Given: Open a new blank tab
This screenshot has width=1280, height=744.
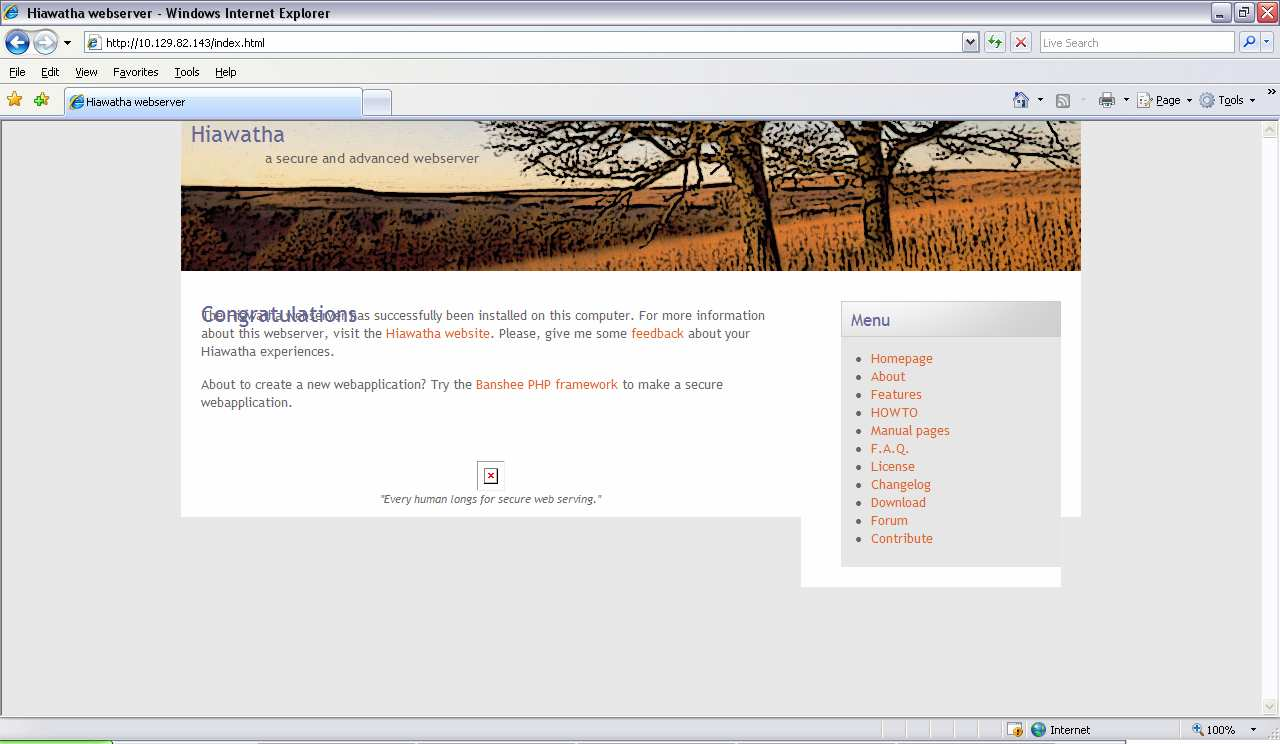Looking at the screenshot, I should pyautogui.click(x=377, y=102).
